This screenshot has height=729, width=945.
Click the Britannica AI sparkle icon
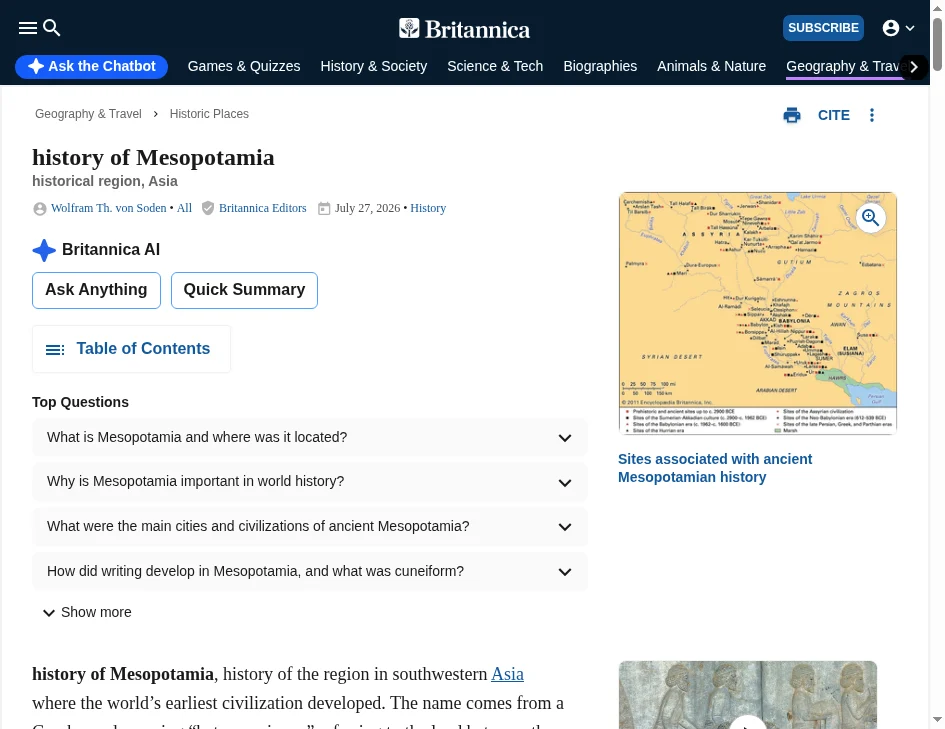tap(44, 250)
